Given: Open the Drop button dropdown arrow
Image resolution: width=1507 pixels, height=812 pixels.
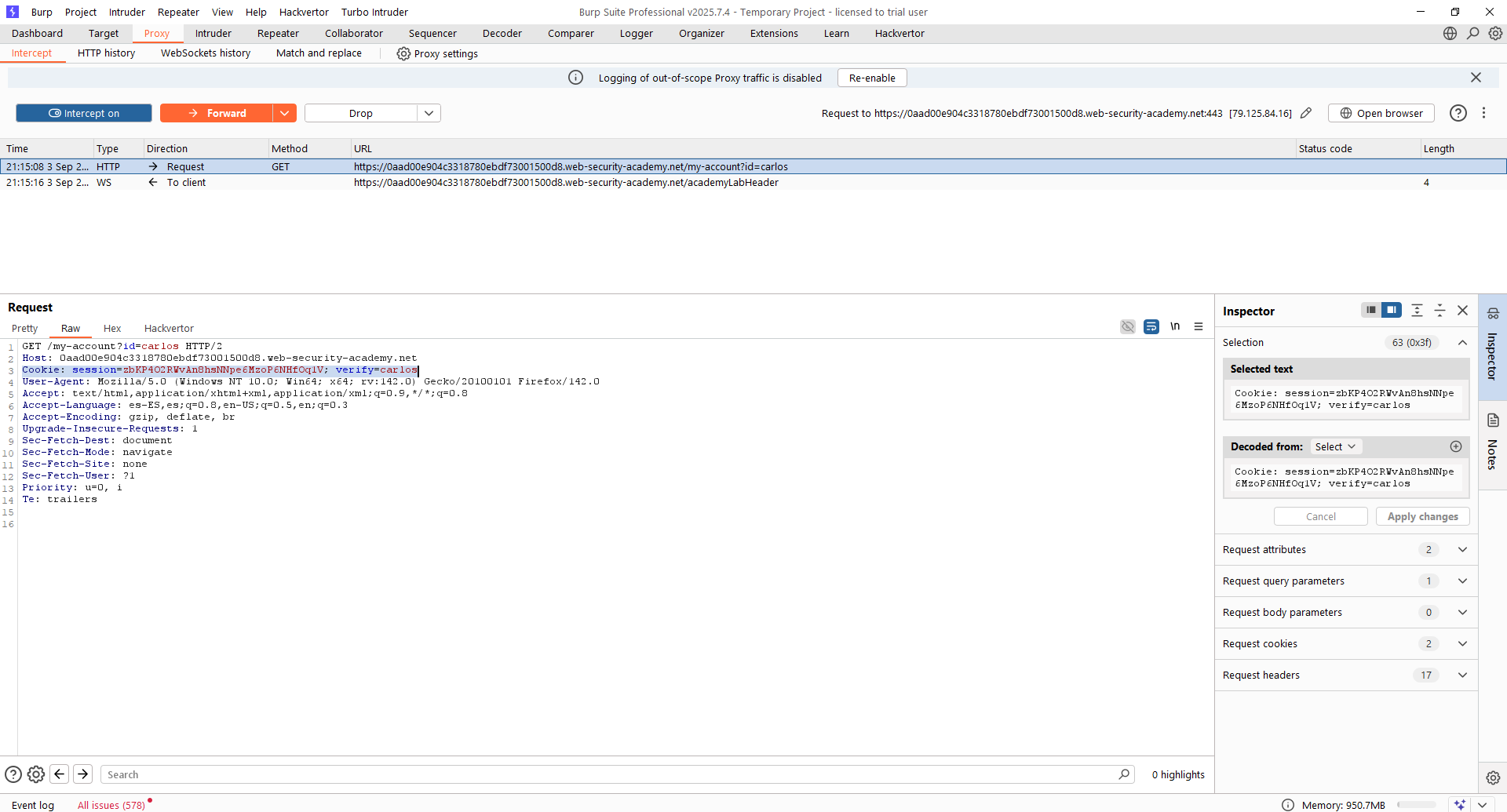Looking at the screenshot, I should tap(429, 113).
